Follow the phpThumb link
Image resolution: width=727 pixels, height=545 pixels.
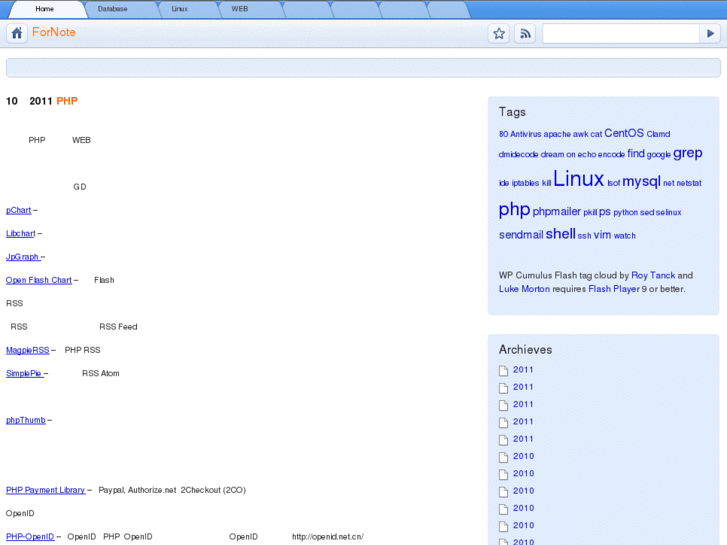(26, 420)
